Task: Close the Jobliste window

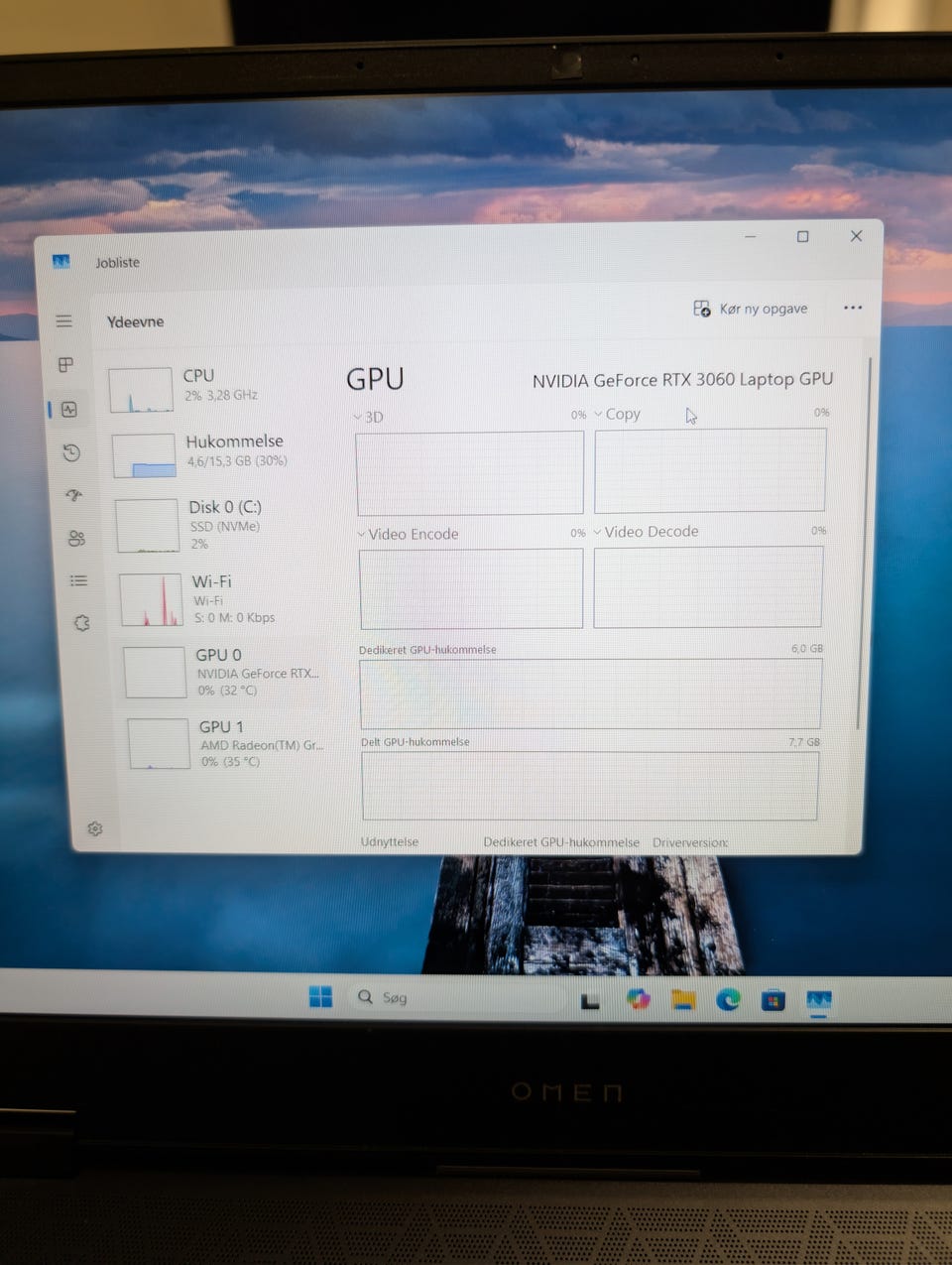Action: pos(856,236)
